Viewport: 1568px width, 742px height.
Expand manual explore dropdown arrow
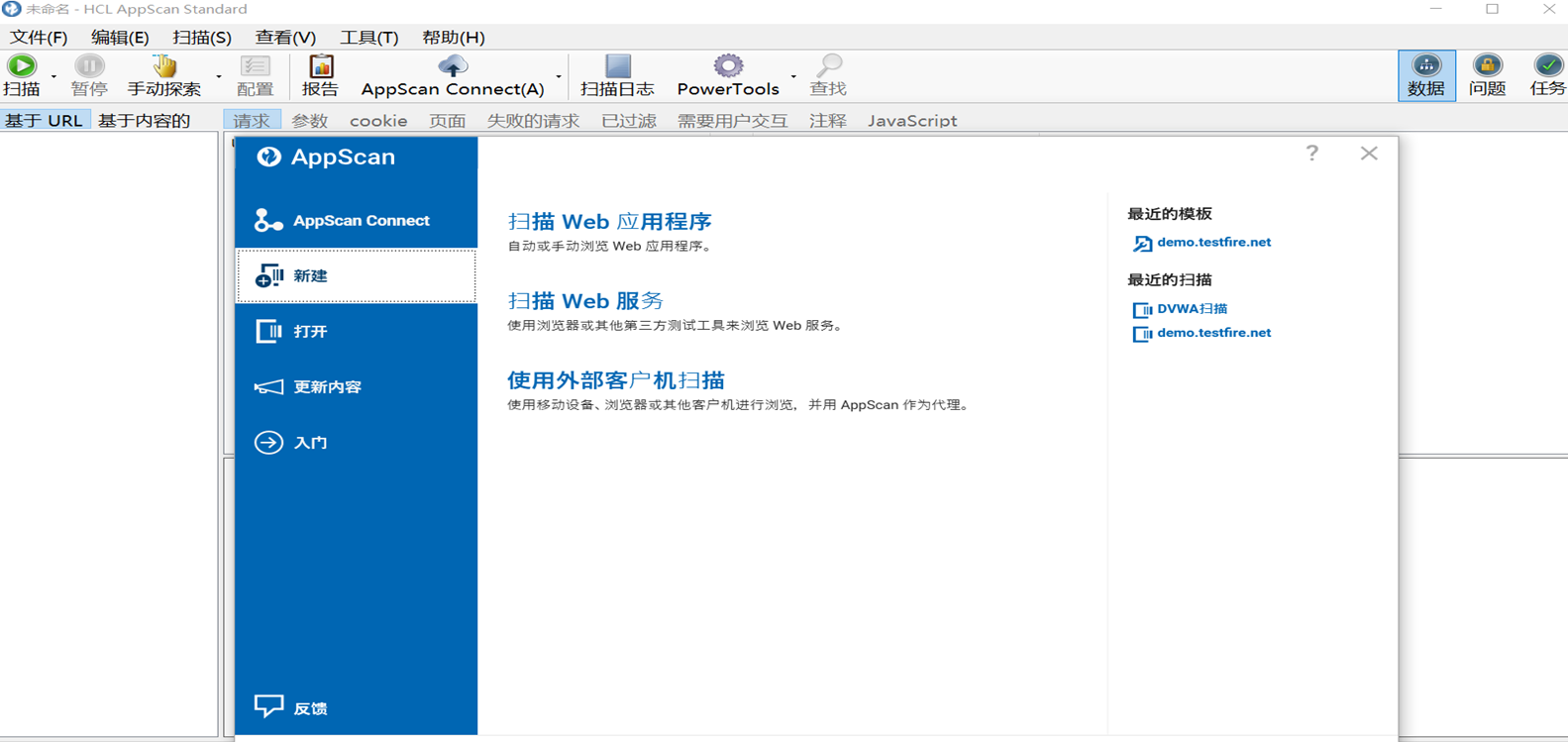tap(219, 77)
